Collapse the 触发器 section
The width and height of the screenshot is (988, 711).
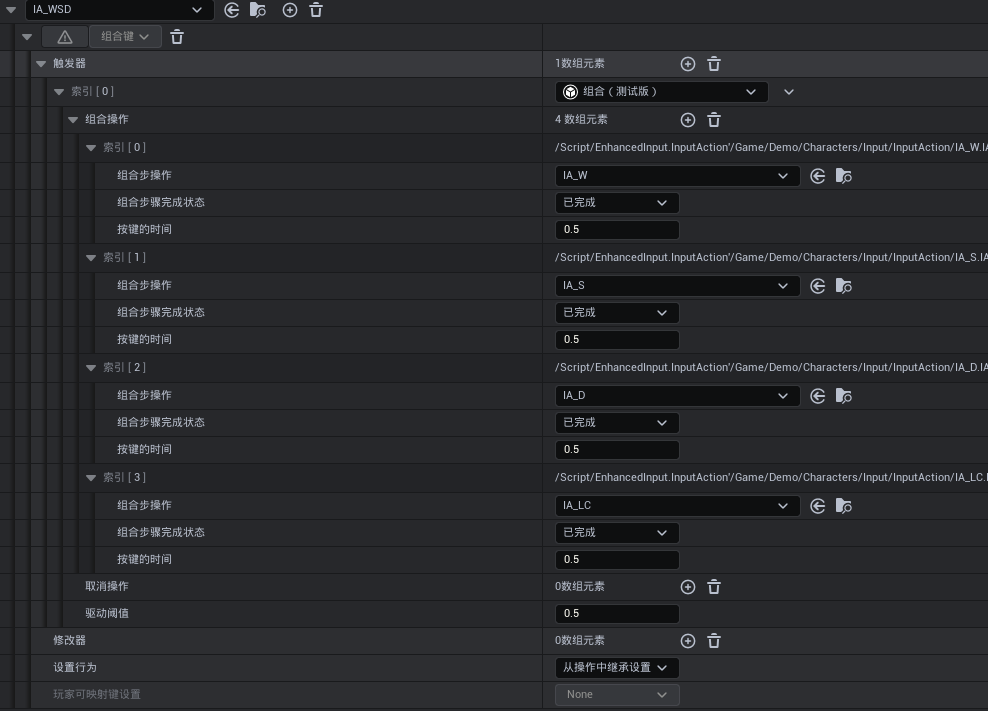pos(41,64)
